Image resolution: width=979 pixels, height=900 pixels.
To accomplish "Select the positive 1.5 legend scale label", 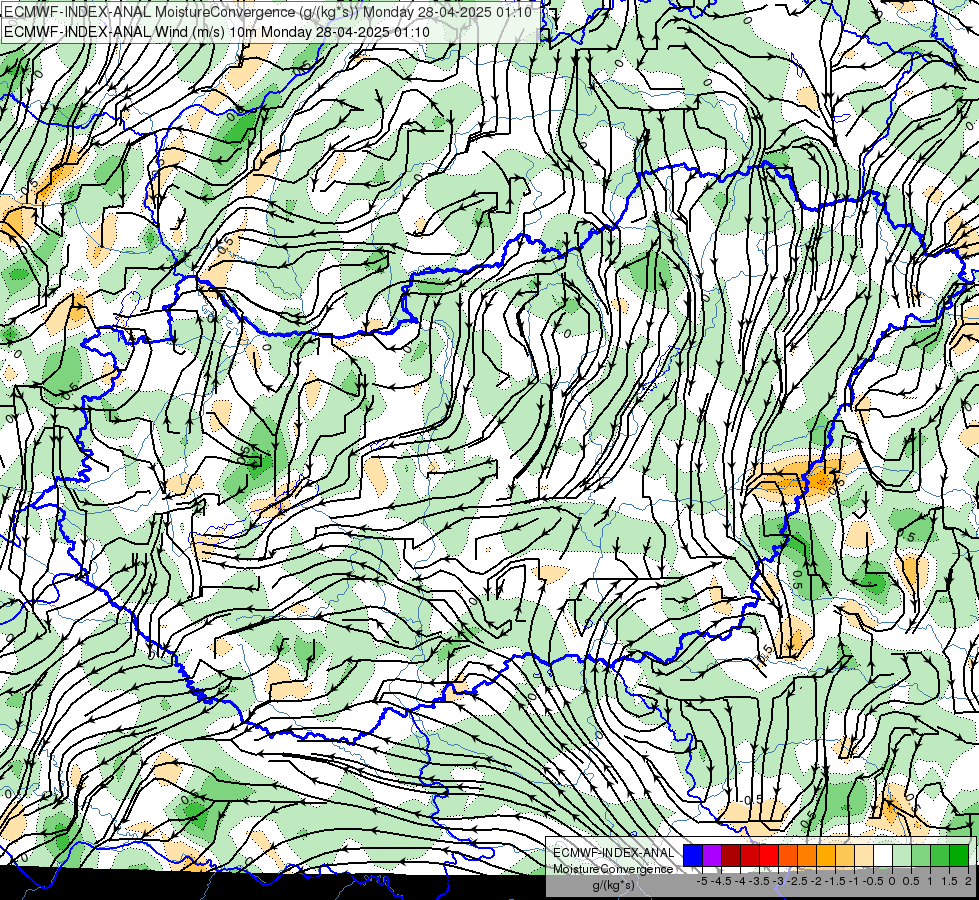I will click(949, 881).
